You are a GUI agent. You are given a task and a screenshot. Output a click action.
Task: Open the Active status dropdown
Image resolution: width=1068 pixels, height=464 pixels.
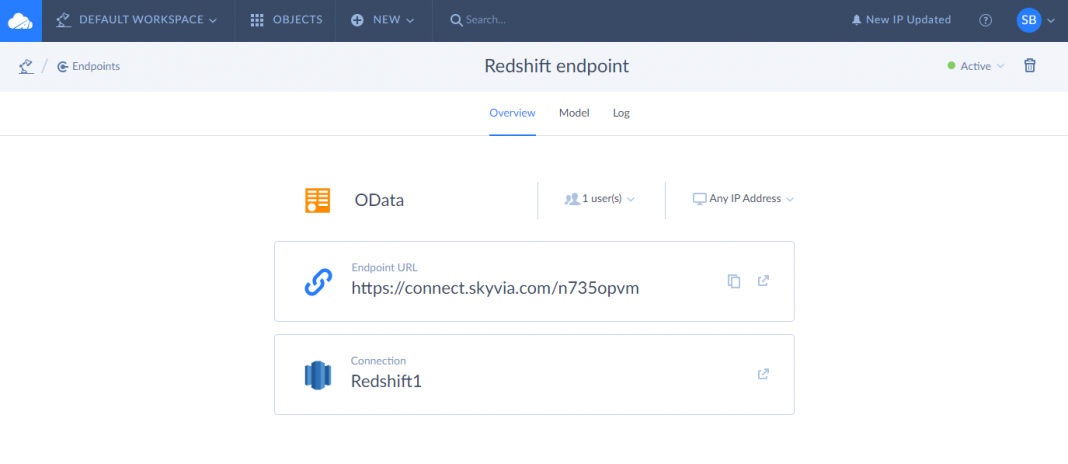tap(975, 66)
